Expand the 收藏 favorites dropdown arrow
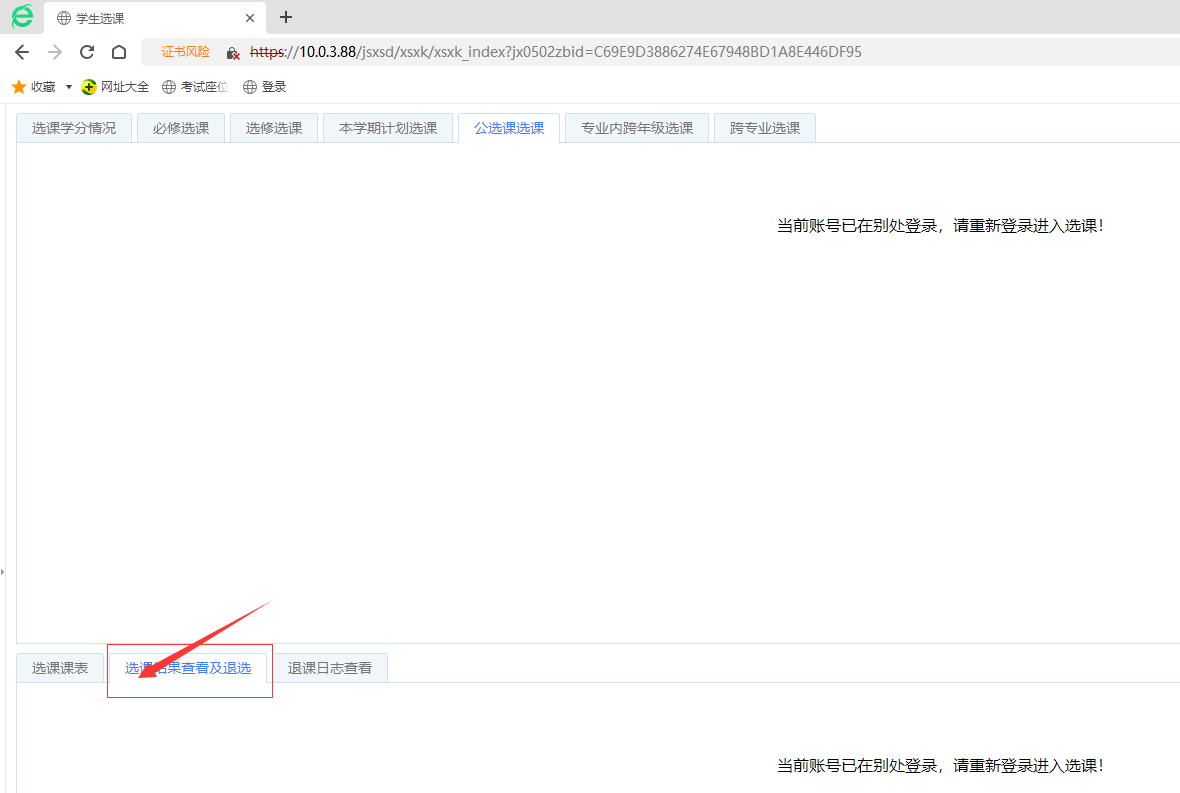This screenshot has width=1180, height=793. click(x=69, y=87)
